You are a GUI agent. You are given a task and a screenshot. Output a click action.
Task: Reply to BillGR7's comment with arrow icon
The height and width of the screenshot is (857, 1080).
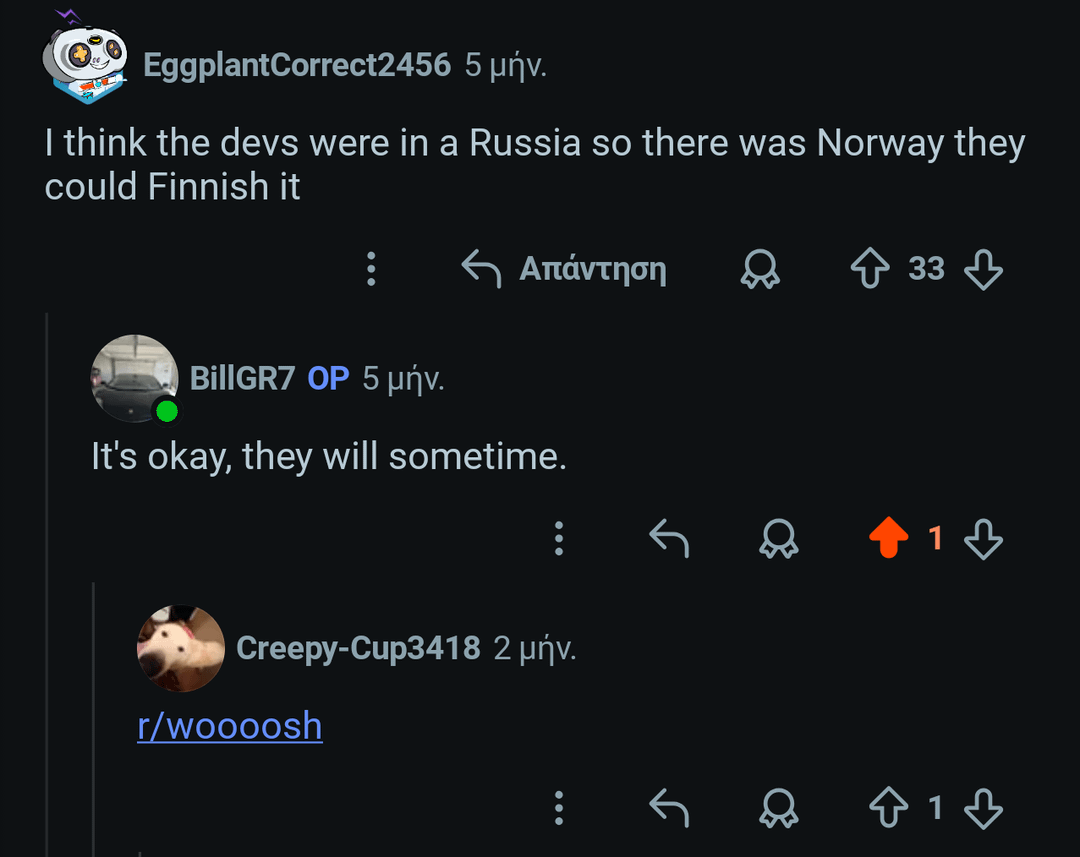(669, 538)
